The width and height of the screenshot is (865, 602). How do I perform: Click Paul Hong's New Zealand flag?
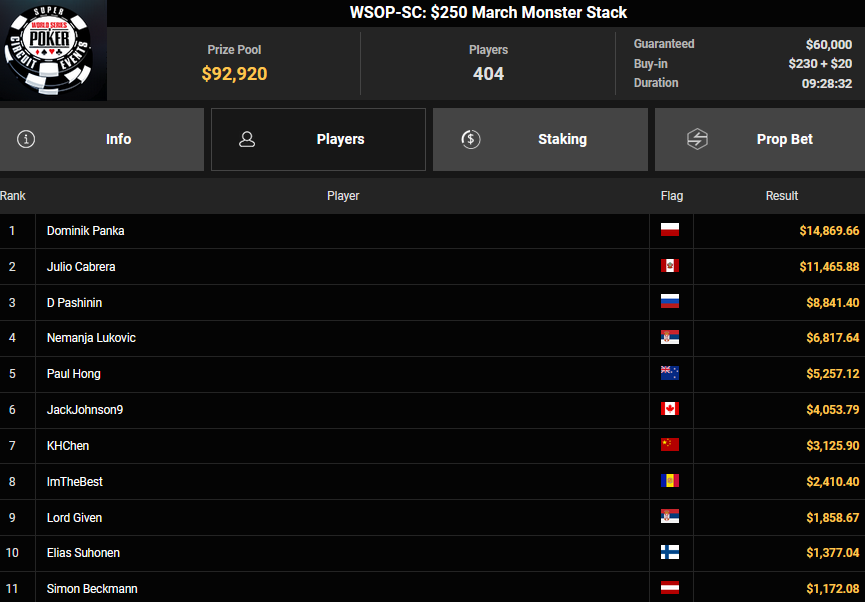pos(670,373)
